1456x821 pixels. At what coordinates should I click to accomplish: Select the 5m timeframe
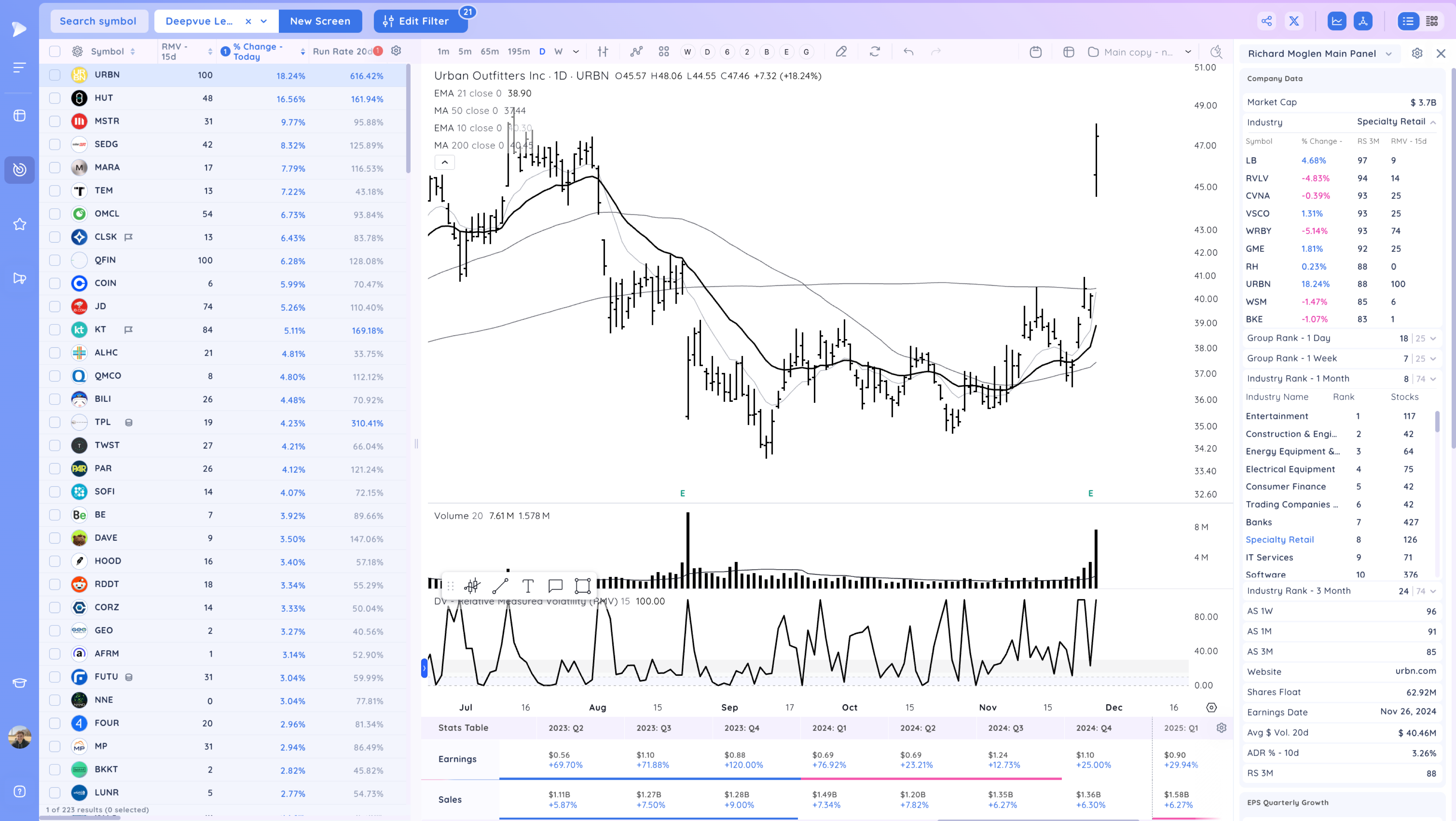tap(464, 51)
